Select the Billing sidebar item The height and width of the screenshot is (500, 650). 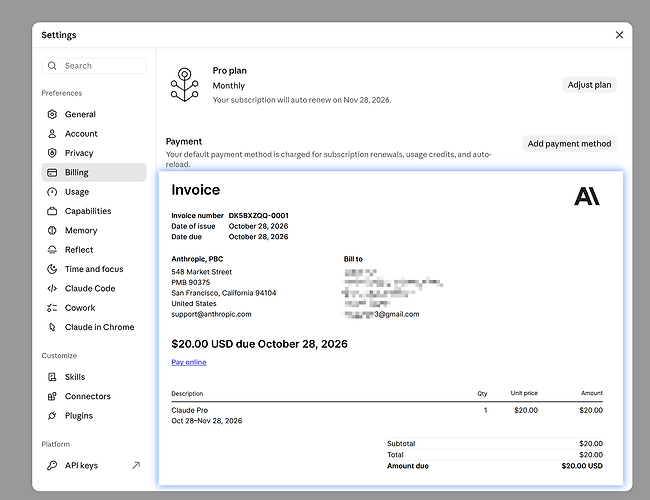click(x=94, y=172)
